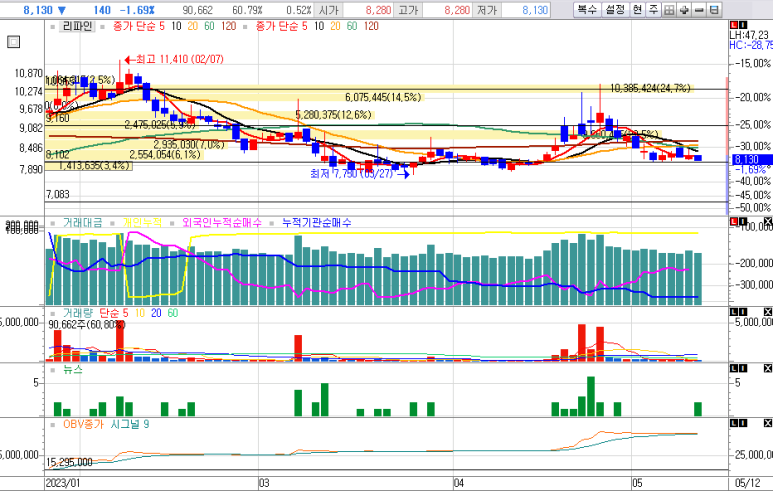This screenshot has width=773, height=491.
Task: Click the 5,280,375(12.6%) volume profile label
Action: point(333,115)
